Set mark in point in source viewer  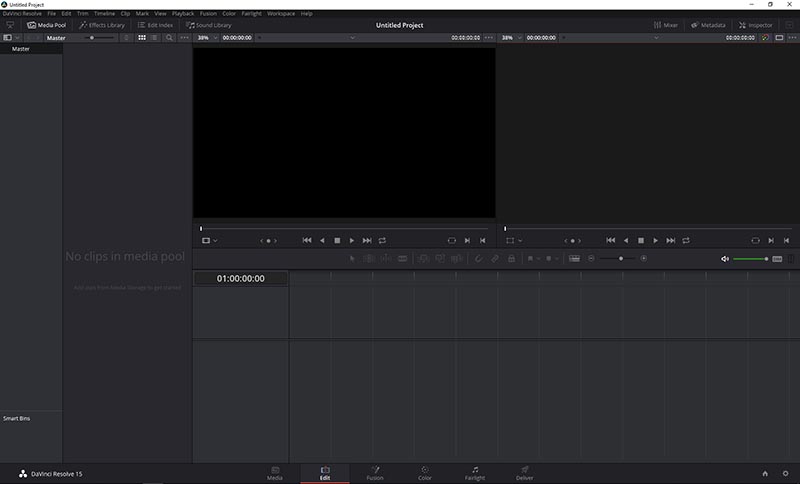pos(467,240)
